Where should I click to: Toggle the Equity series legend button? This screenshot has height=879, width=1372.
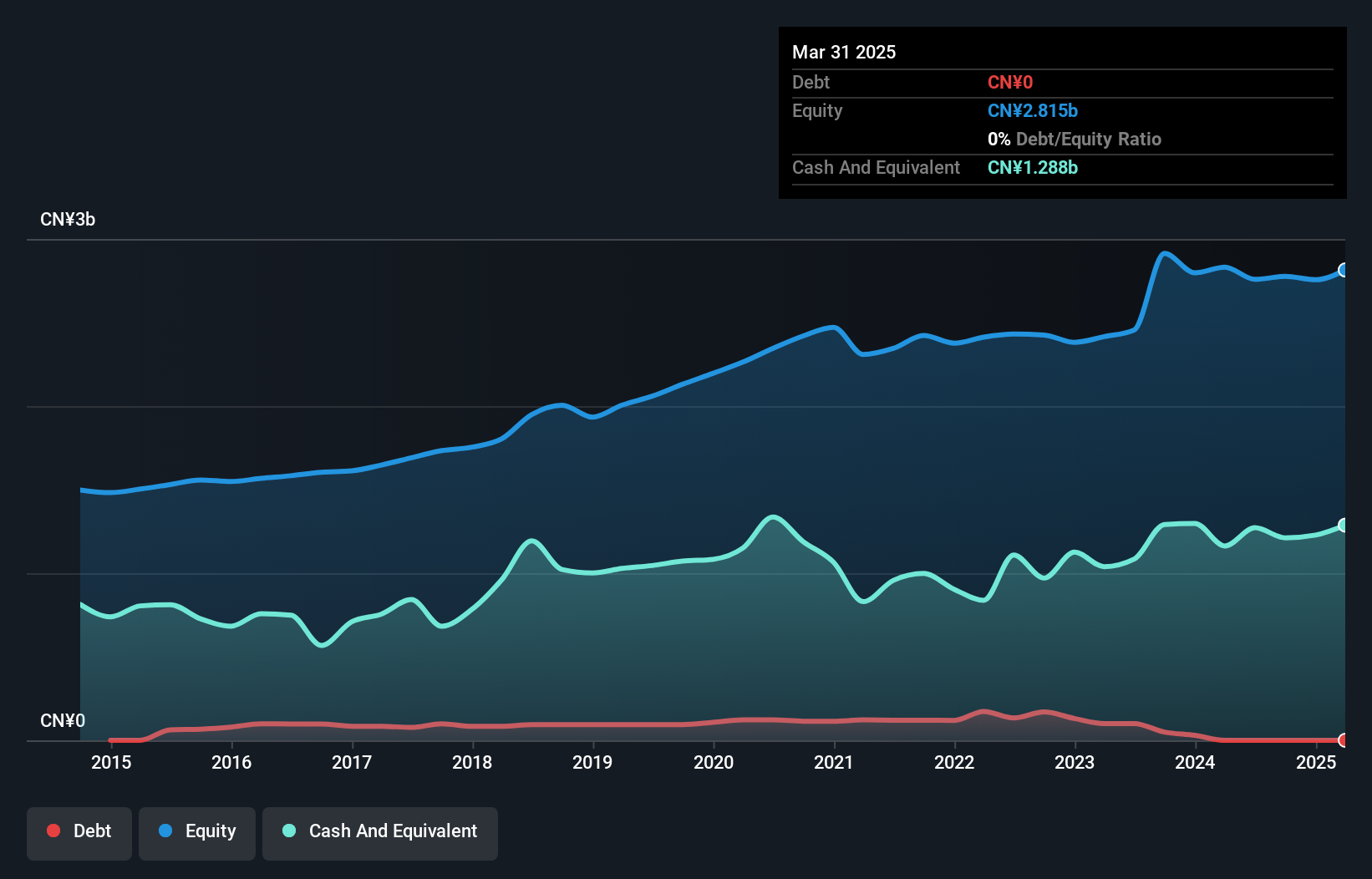197,833
